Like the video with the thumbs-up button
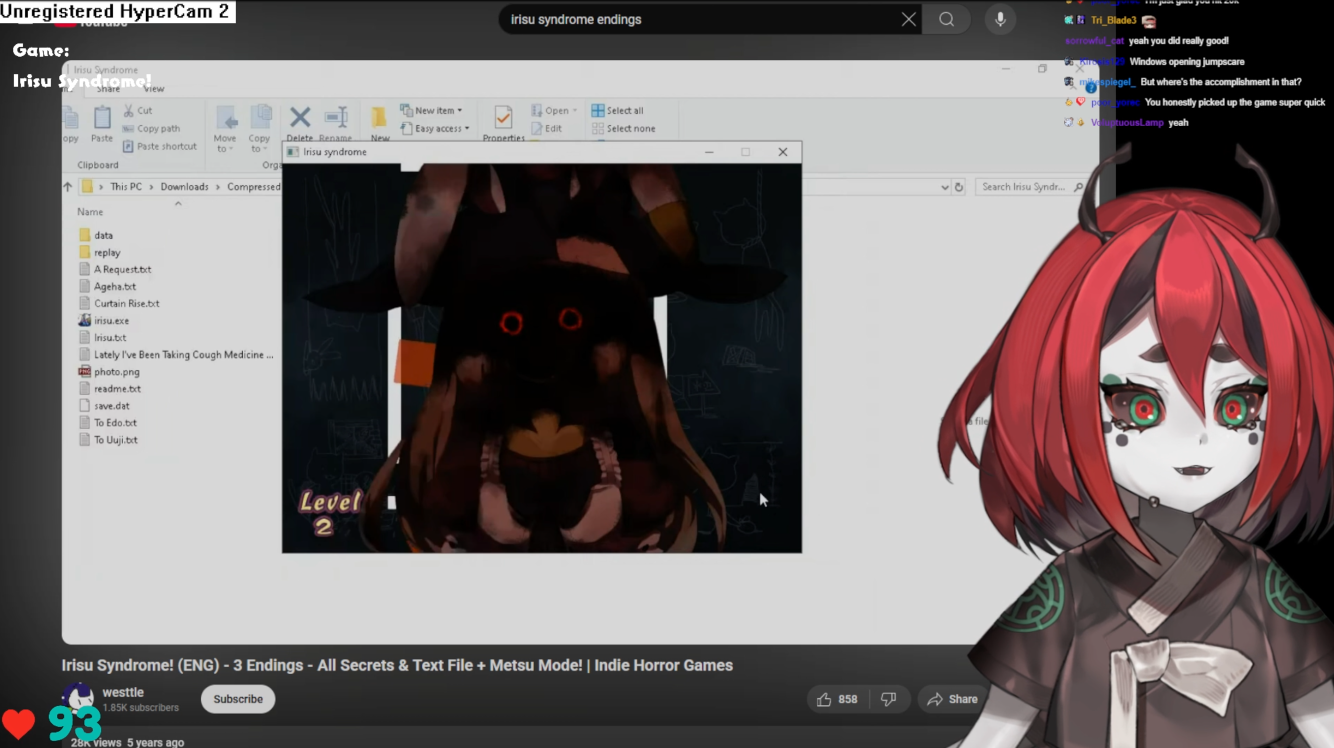This screenshot has width=1334, height=748. (836, 699)
